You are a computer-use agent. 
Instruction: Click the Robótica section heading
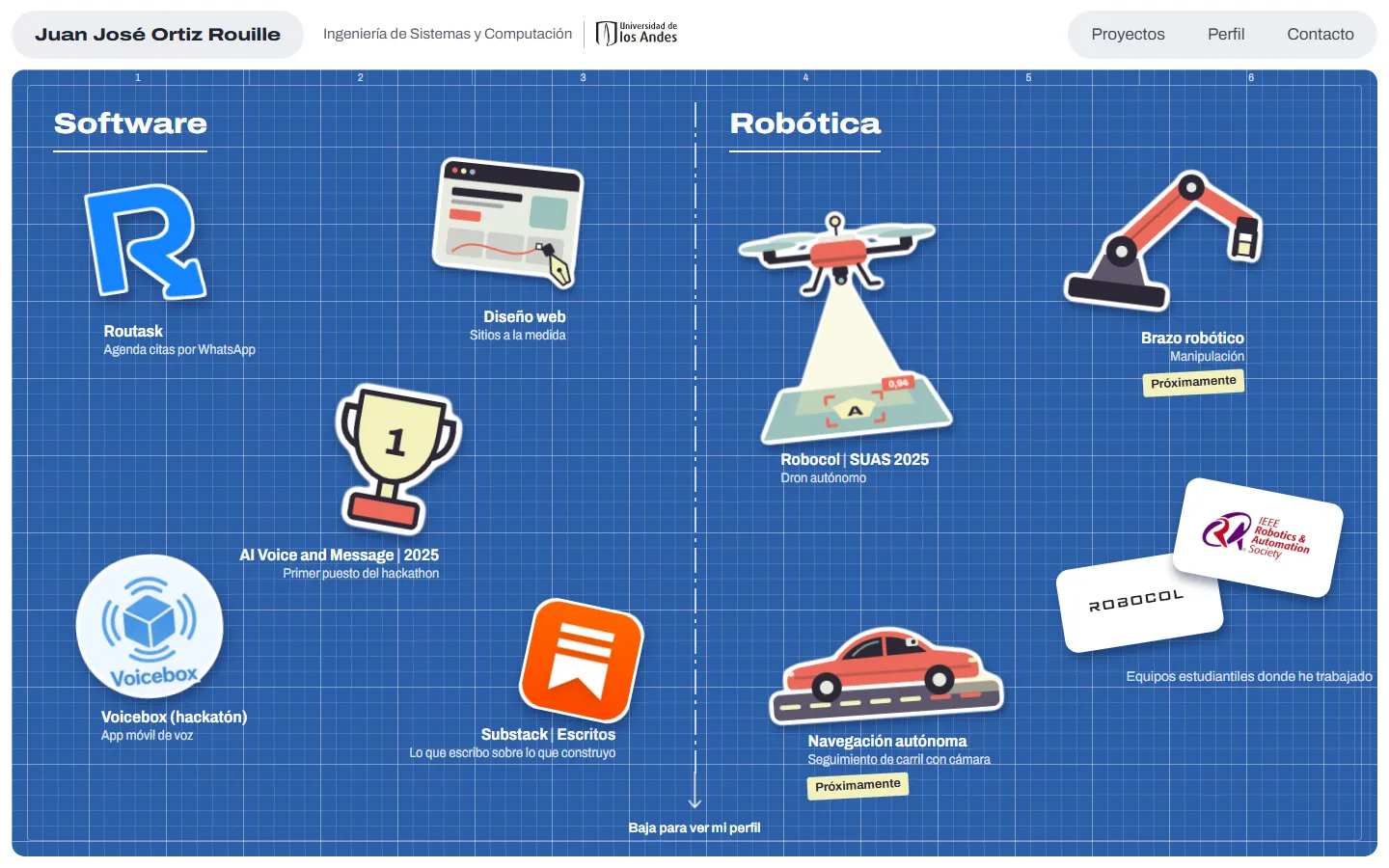[805, 123]
